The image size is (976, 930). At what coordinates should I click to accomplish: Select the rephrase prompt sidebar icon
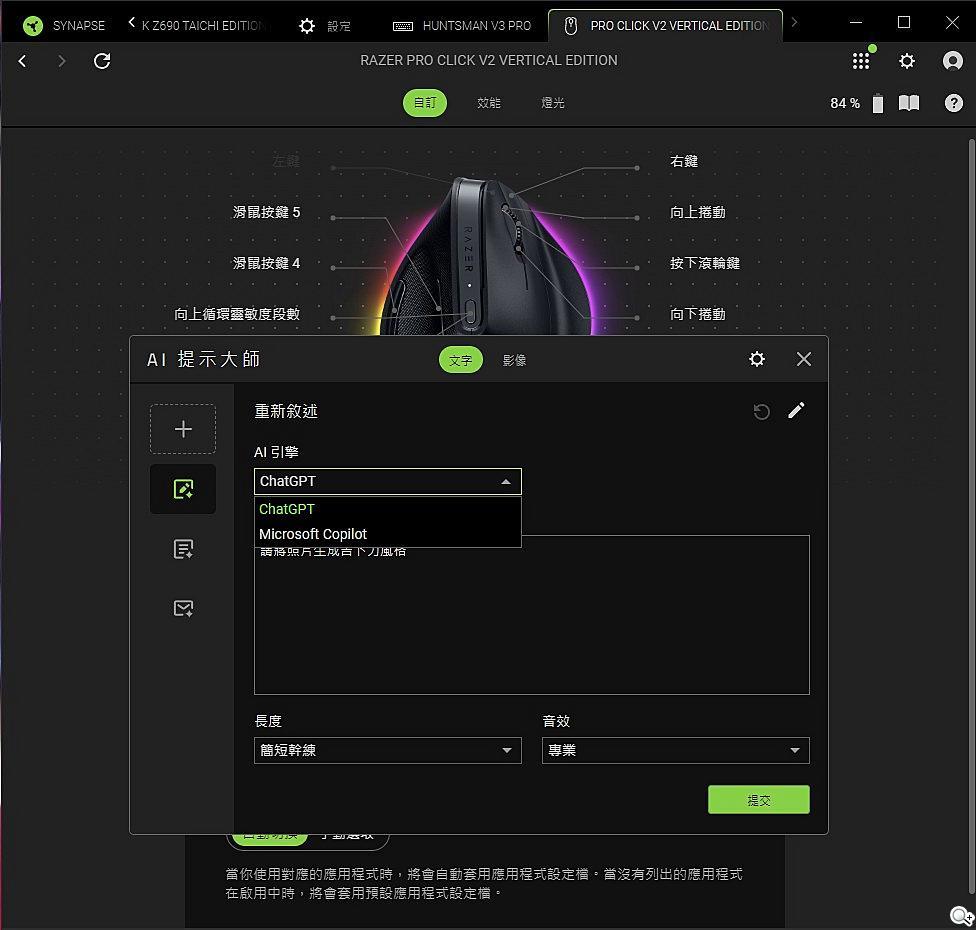click(x=183, y=489)
